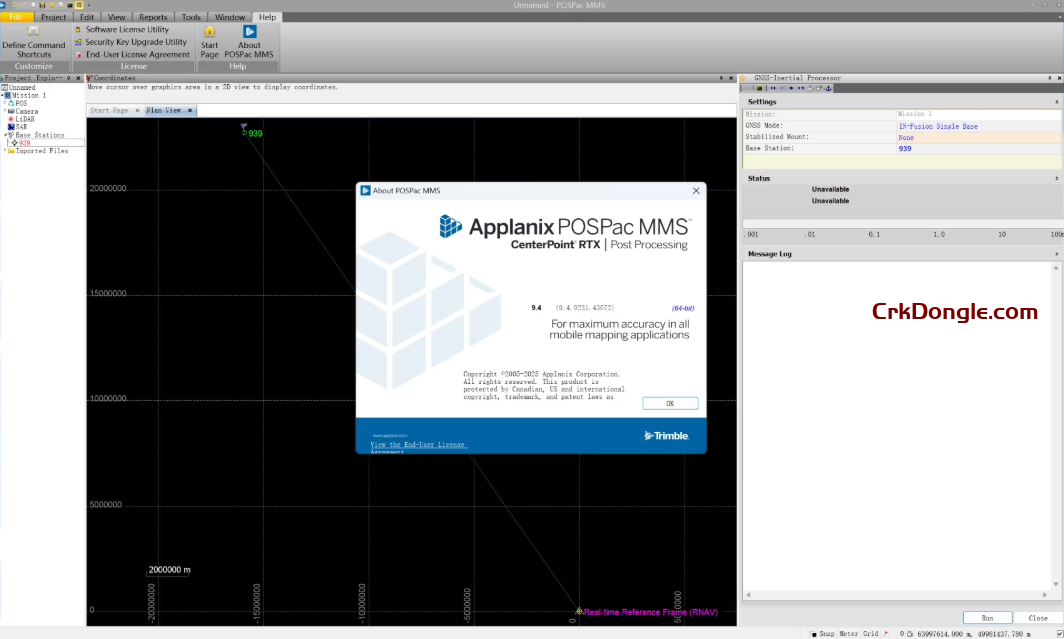The width and height of the screenshot is (1064, 639).
Task: Expand the Imported Files node
Action: click(x=4, y=151)
